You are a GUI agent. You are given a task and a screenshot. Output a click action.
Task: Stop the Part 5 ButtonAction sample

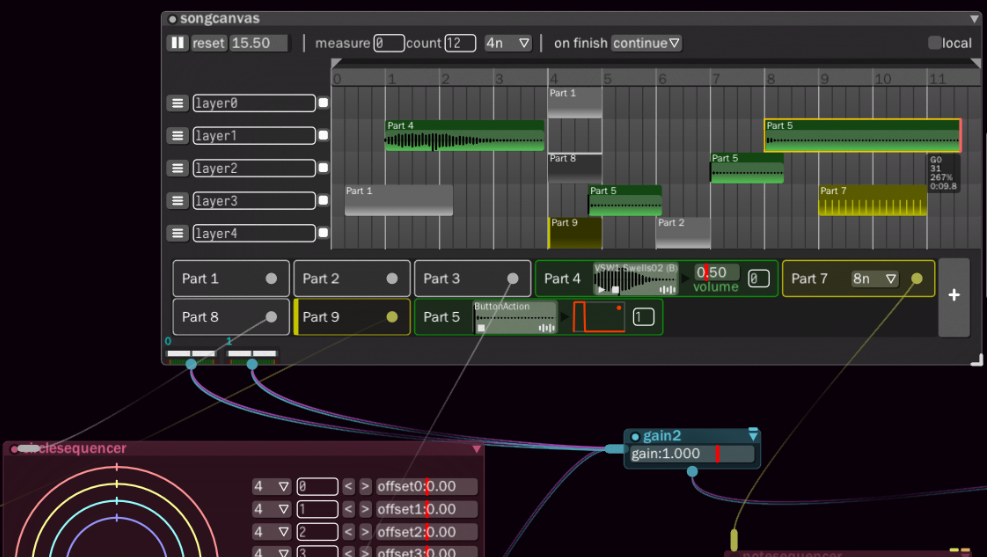coord(482,328)
